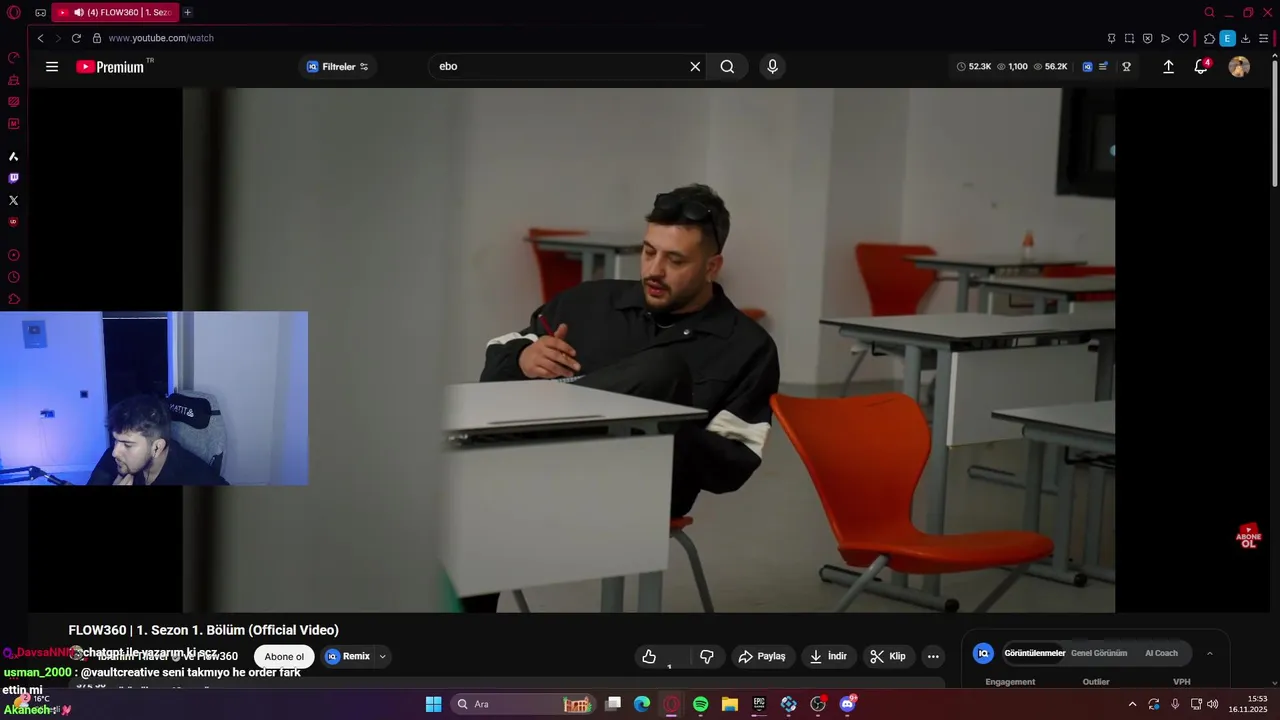Select the Genel Görünüm tab
Screen dimensions: 1280x720
click(1099, 653)
